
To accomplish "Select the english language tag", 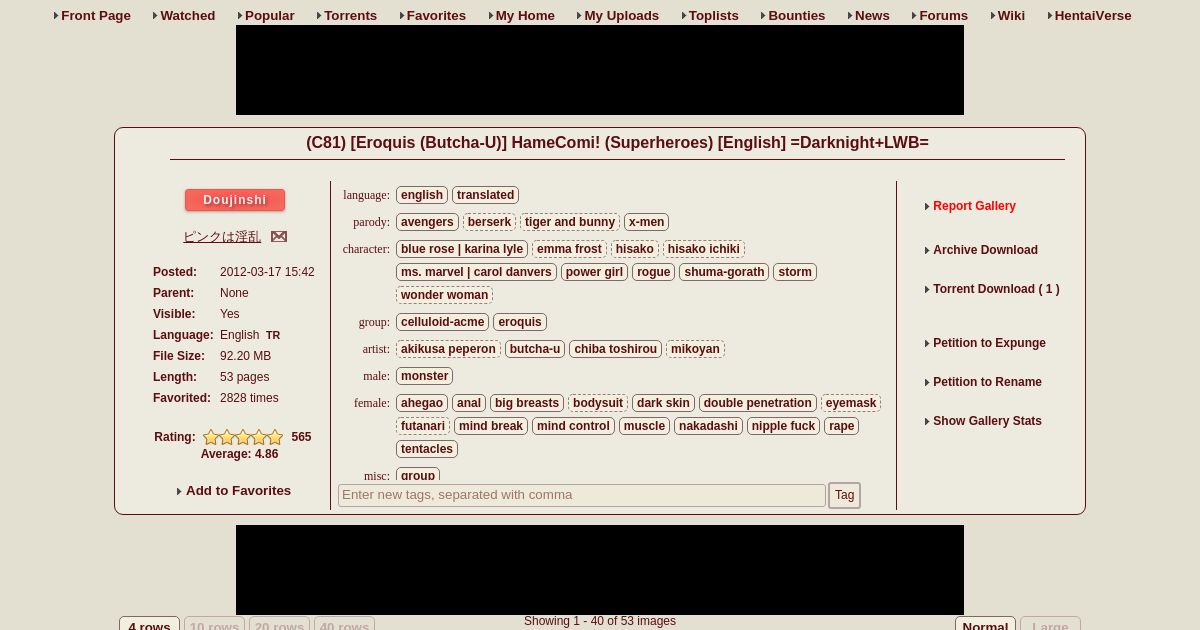I will pos(422,195).
